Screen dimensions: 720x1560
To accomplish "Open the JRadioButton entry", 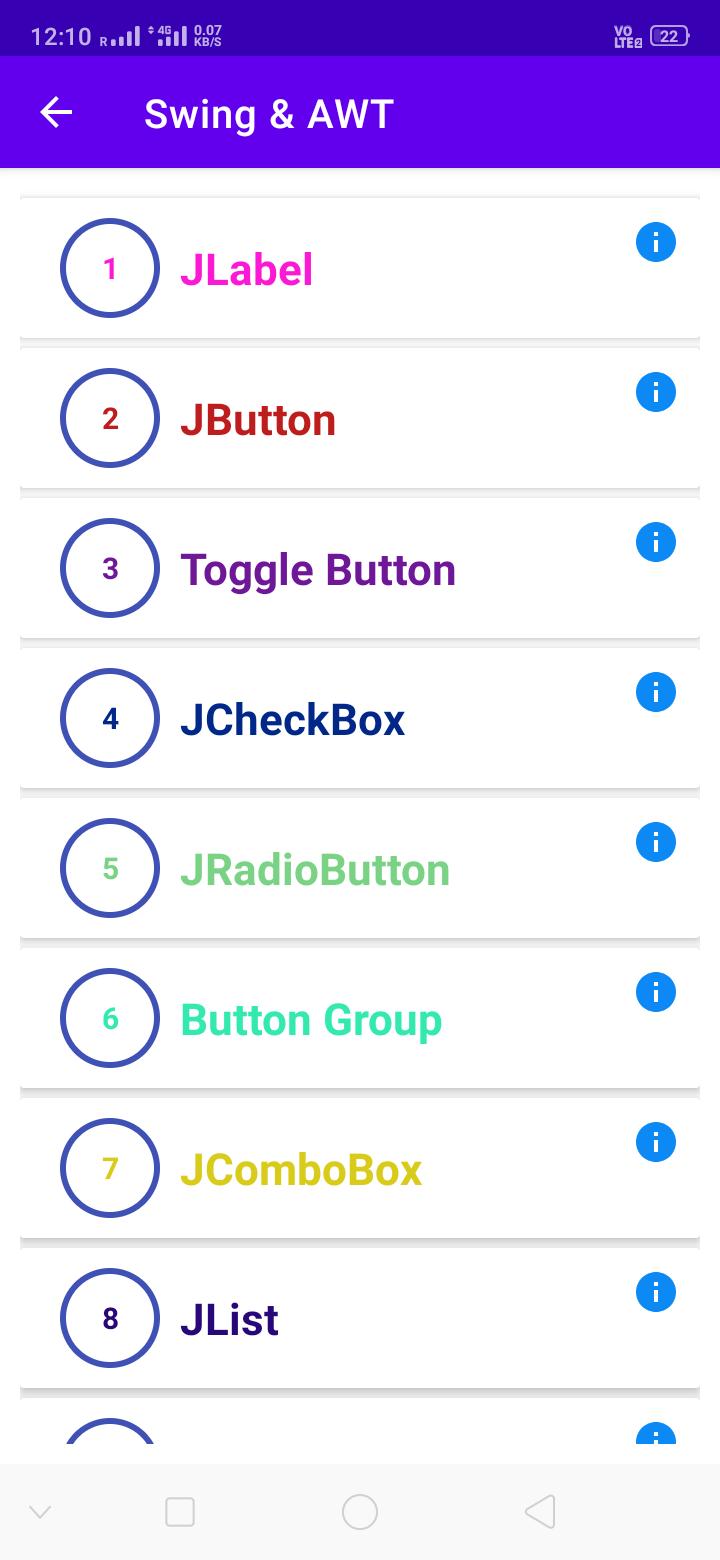I will tap(360, 868).
